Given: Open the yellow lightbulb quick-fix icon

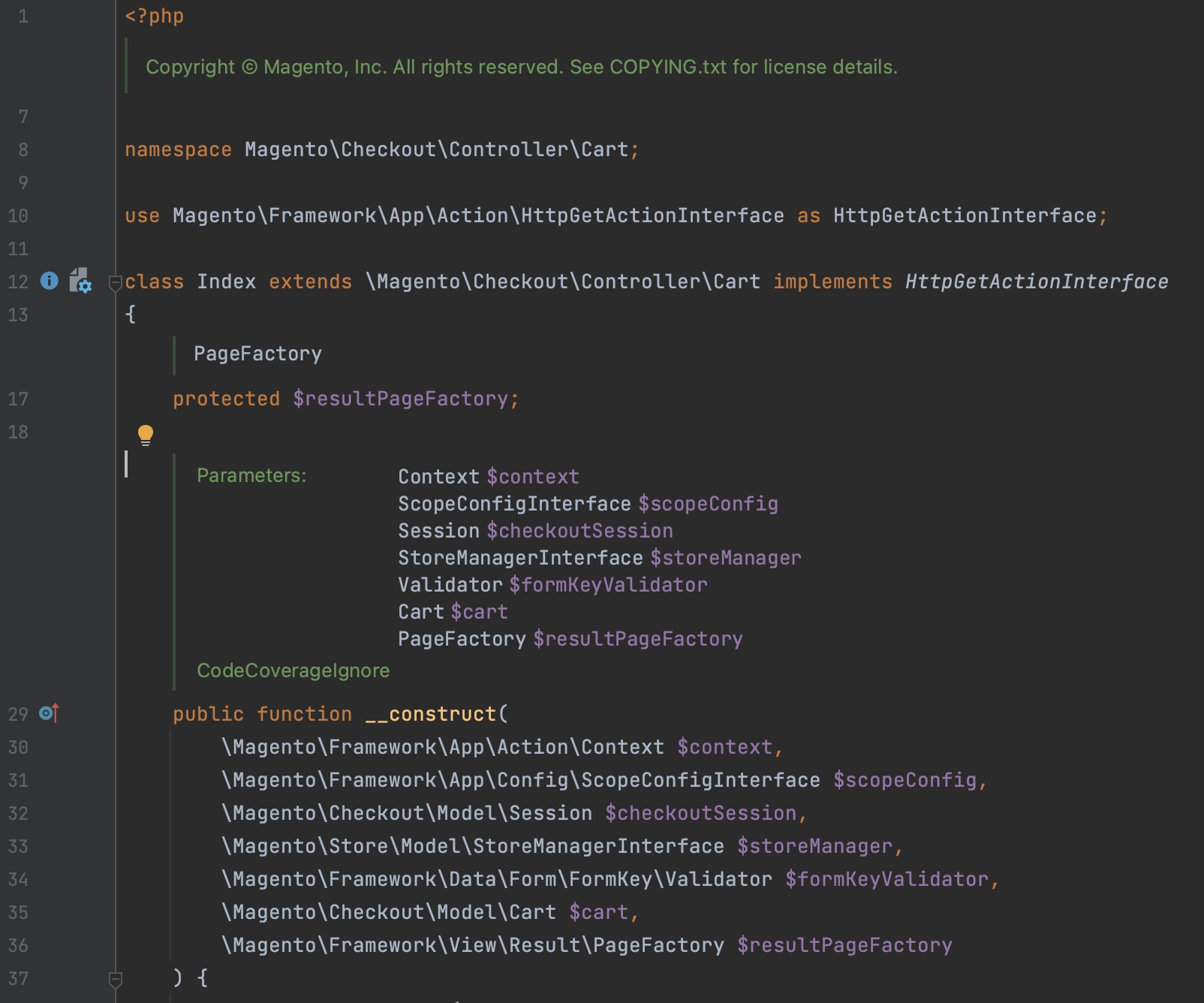Looking at the screenshot, I should (145, 435).
